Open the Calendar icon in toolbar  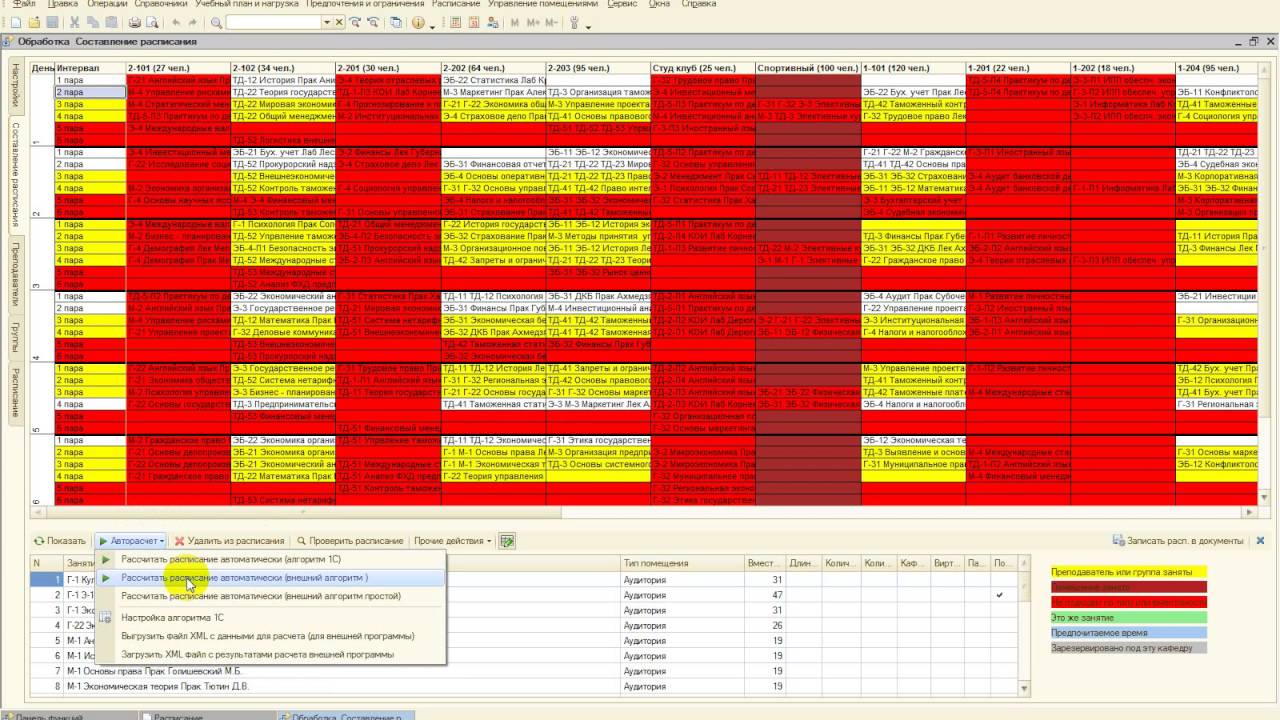[473, 22]
